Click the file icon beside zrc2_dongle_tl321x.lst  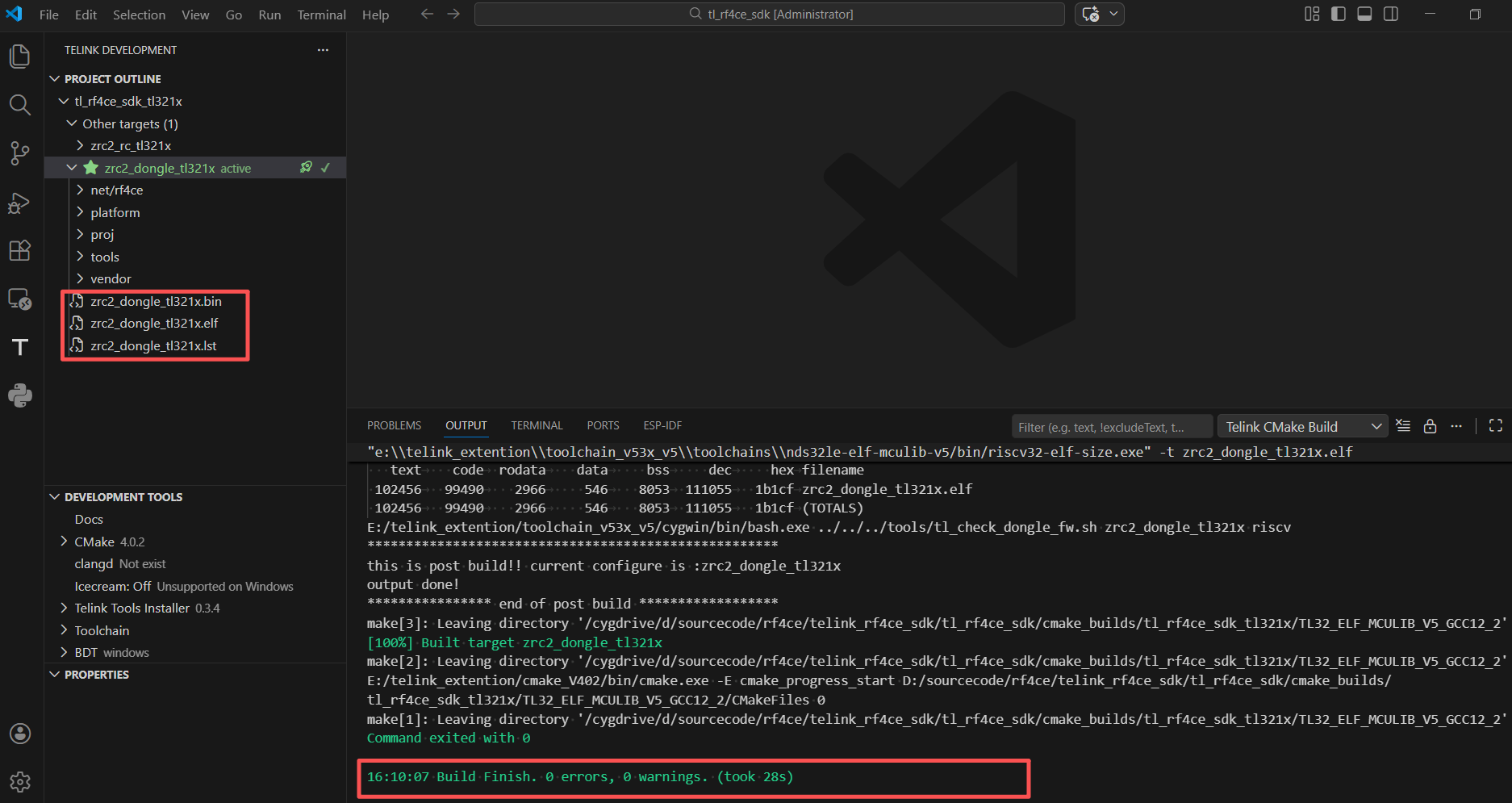[77, 346]
